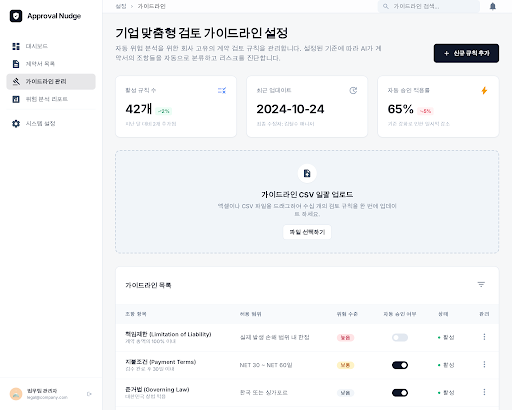Click the dashboard grid icon in sidebar
512x410 pixels.
click(16, 46)
